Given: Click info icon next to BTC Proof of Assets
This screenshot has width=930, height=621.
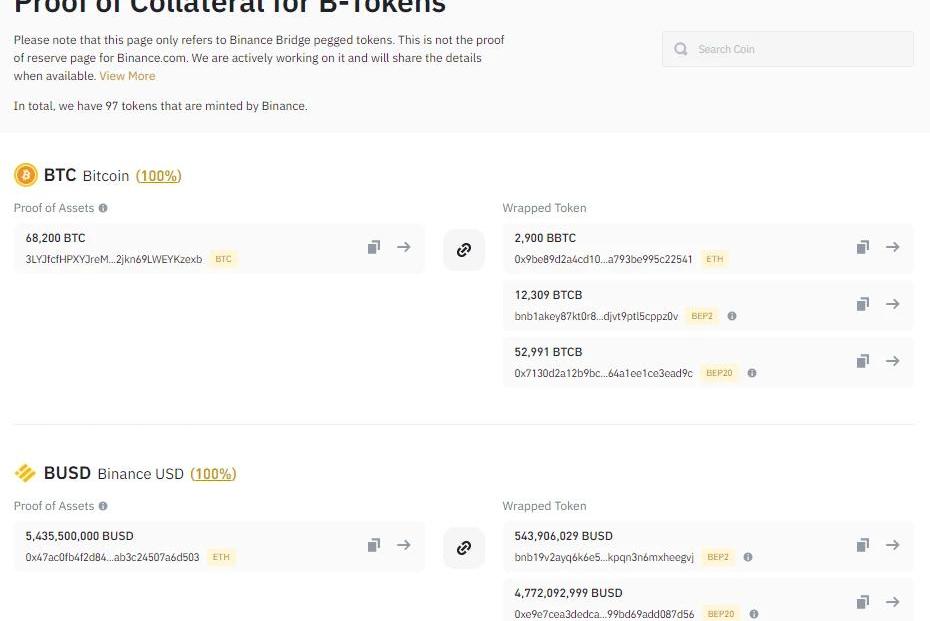Looking at the screenshot, I should 103,208.
